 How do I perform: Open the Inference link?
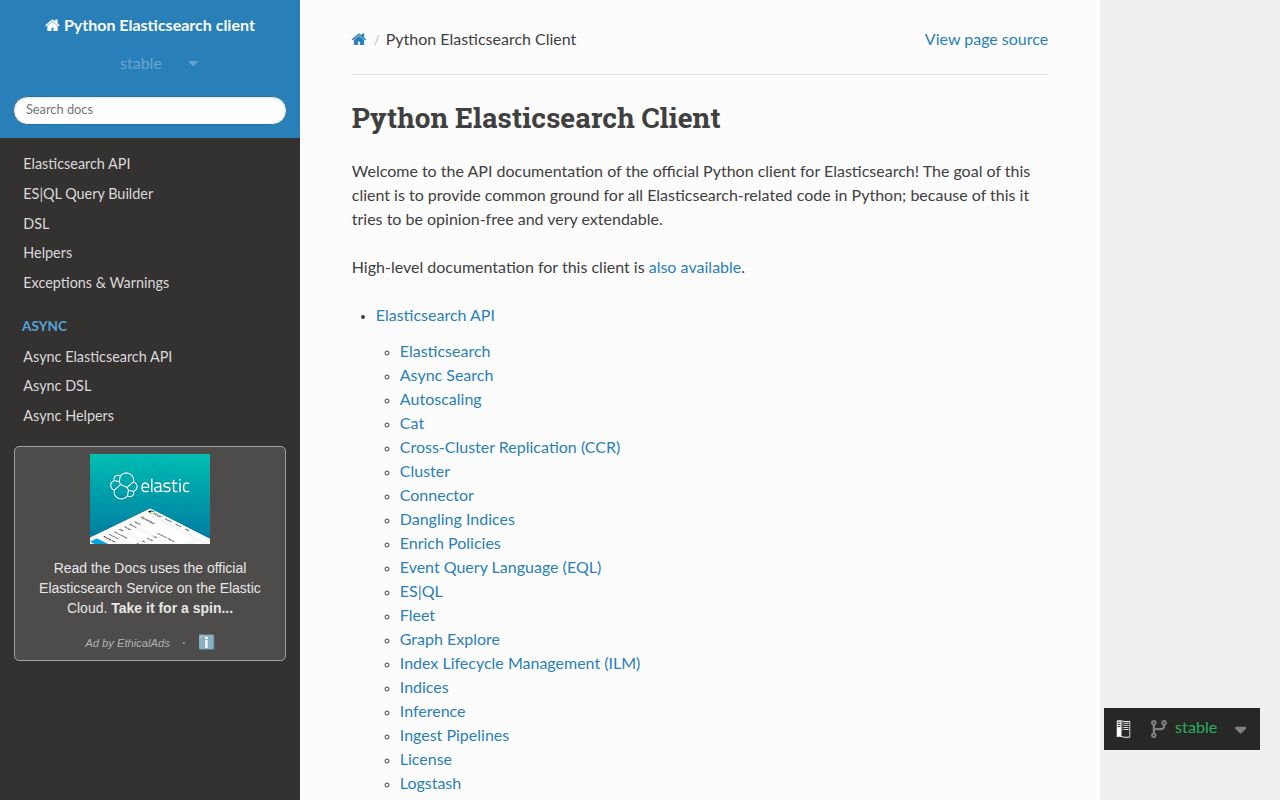(x=432, y=712)
